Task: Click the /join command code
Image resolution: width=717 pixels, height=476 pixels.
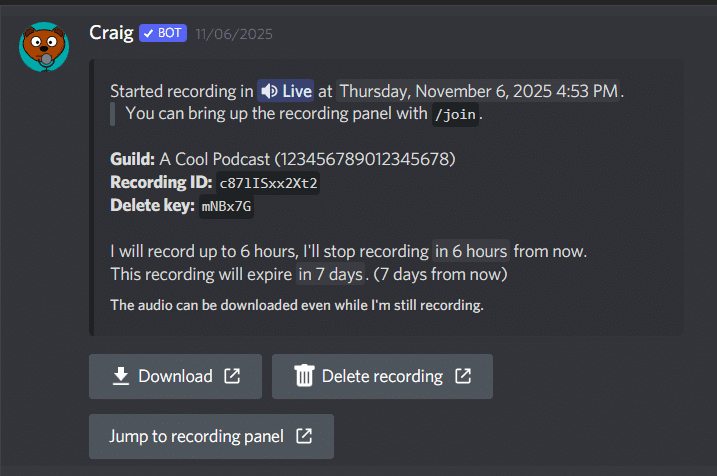Action: pos(455,114)
